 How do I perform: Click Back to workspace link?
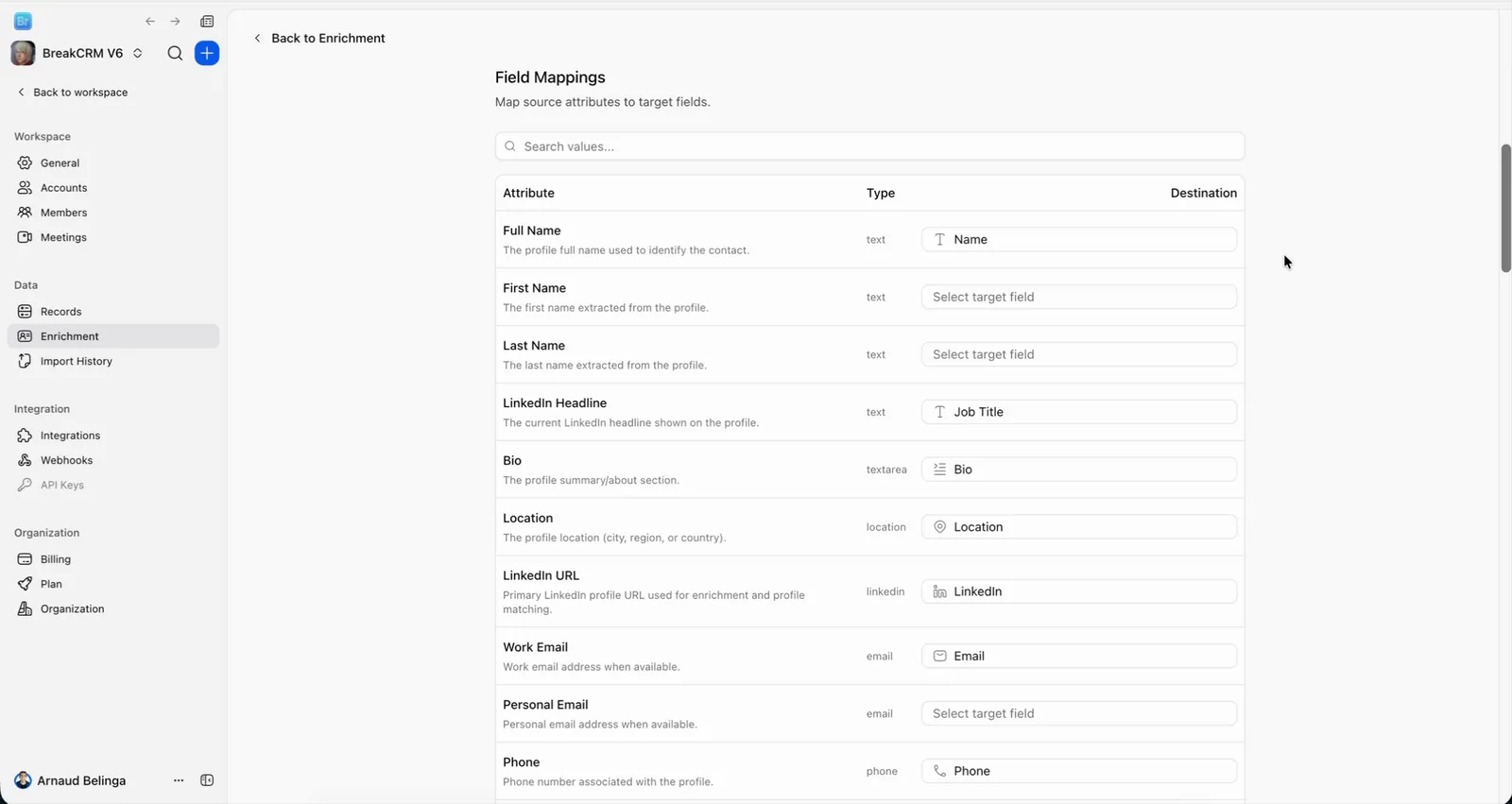73,92
